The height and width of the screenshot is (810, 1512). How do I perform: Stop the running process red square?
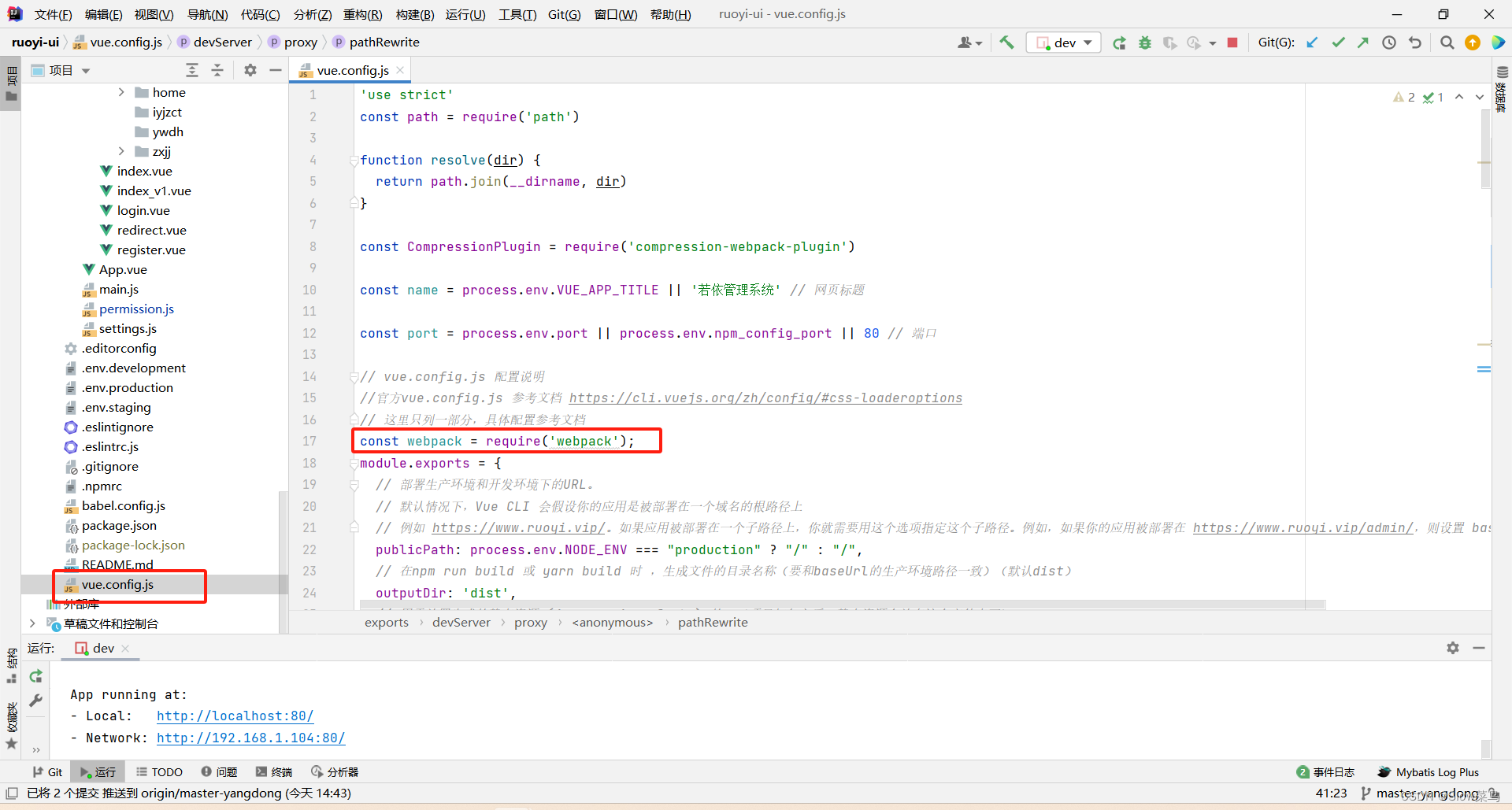(1232, 43)
